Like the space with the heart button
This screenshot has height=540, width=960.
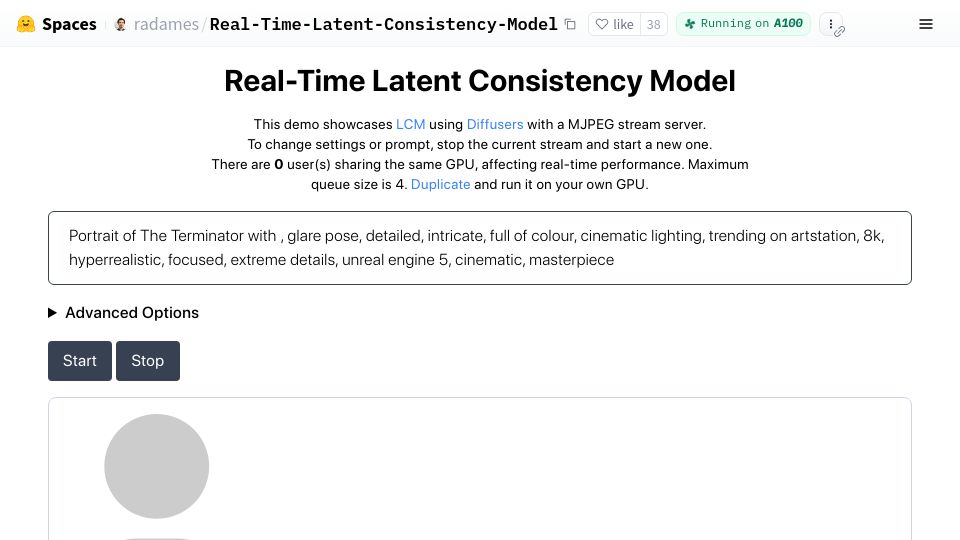pos(615,24)
